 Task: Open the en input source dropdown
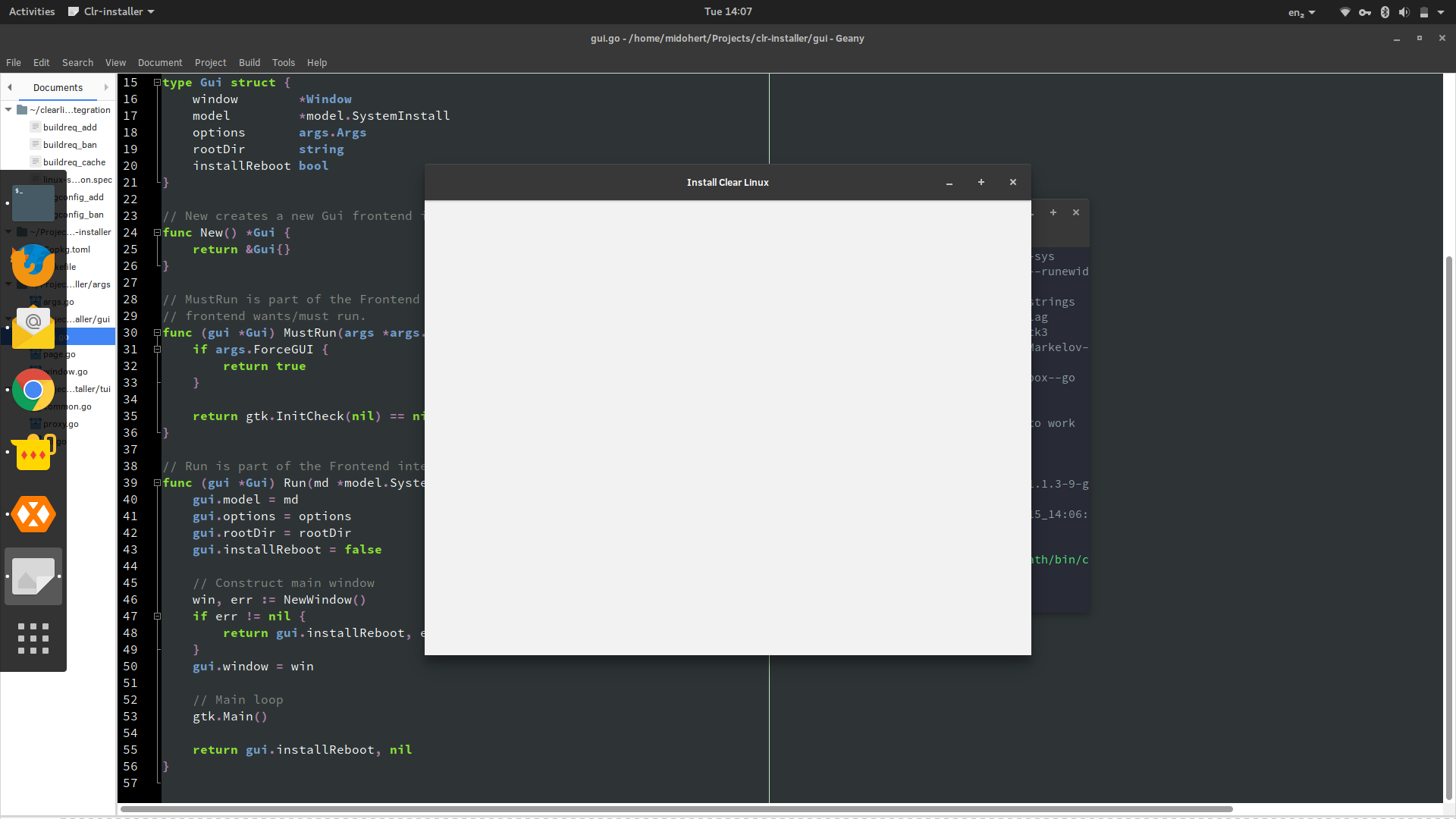click(x=1302, y=12)
